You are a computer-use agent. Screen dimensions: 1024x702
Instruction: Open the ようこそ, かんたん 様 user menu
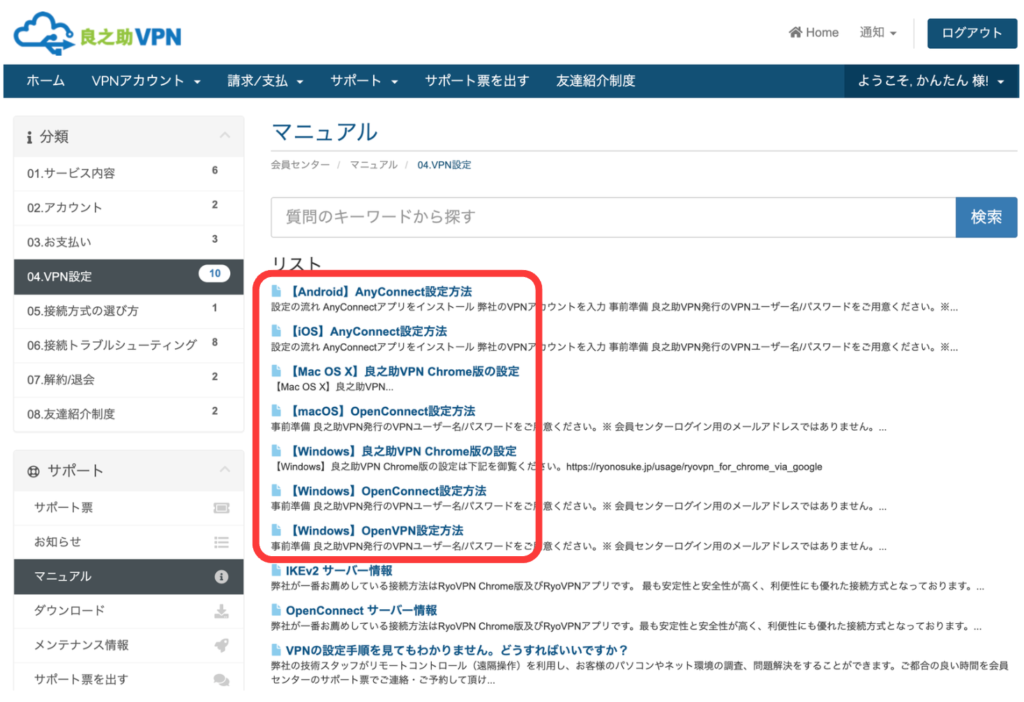(932, 81)
